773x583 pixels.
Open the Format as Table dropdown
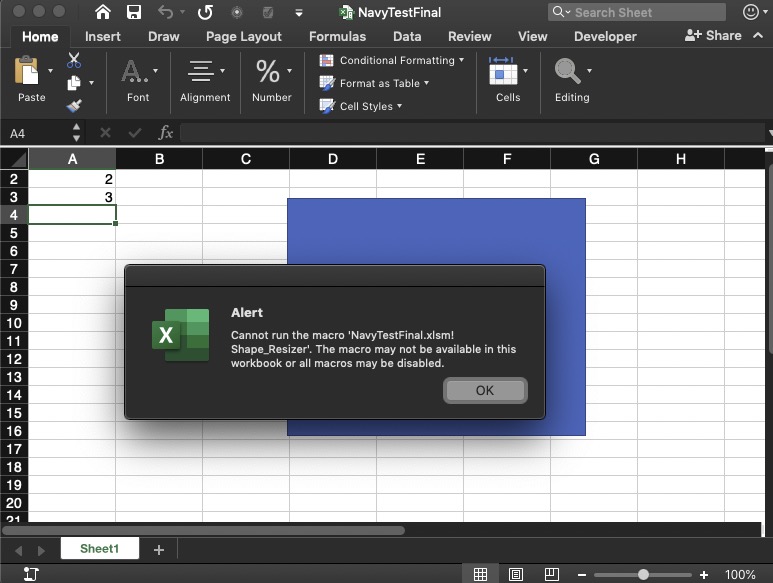[x=379, y=83]
